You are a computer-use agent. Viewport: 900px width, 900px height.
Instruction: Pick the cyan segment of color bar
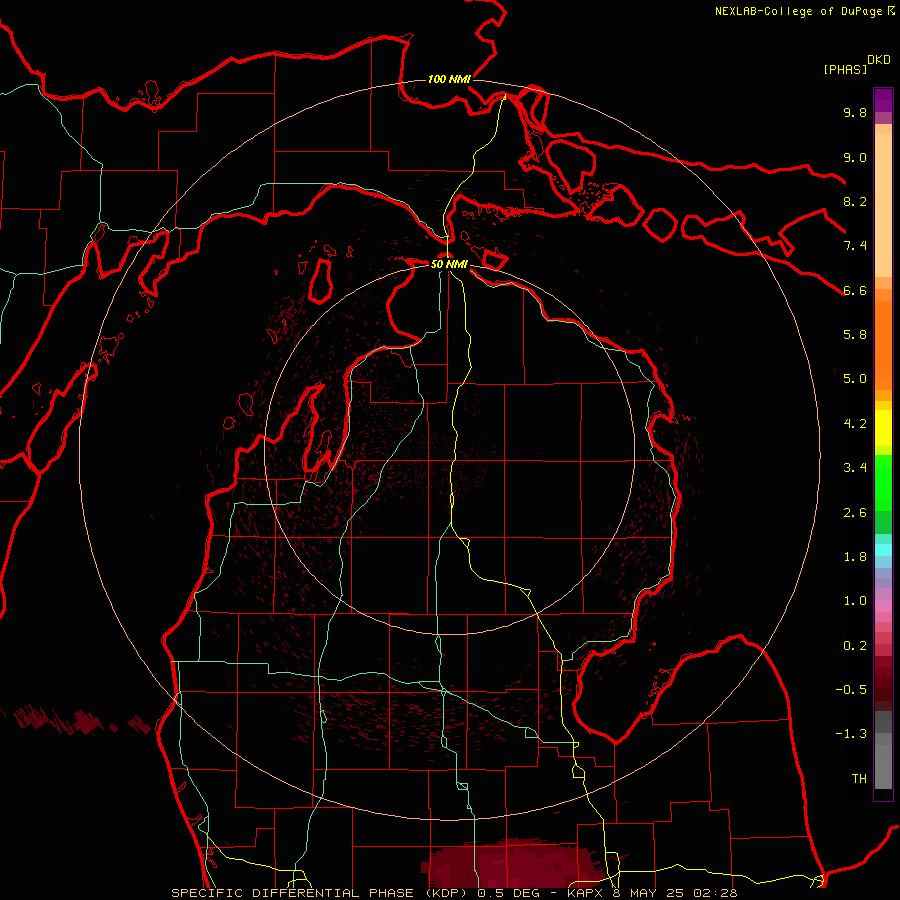883,550
